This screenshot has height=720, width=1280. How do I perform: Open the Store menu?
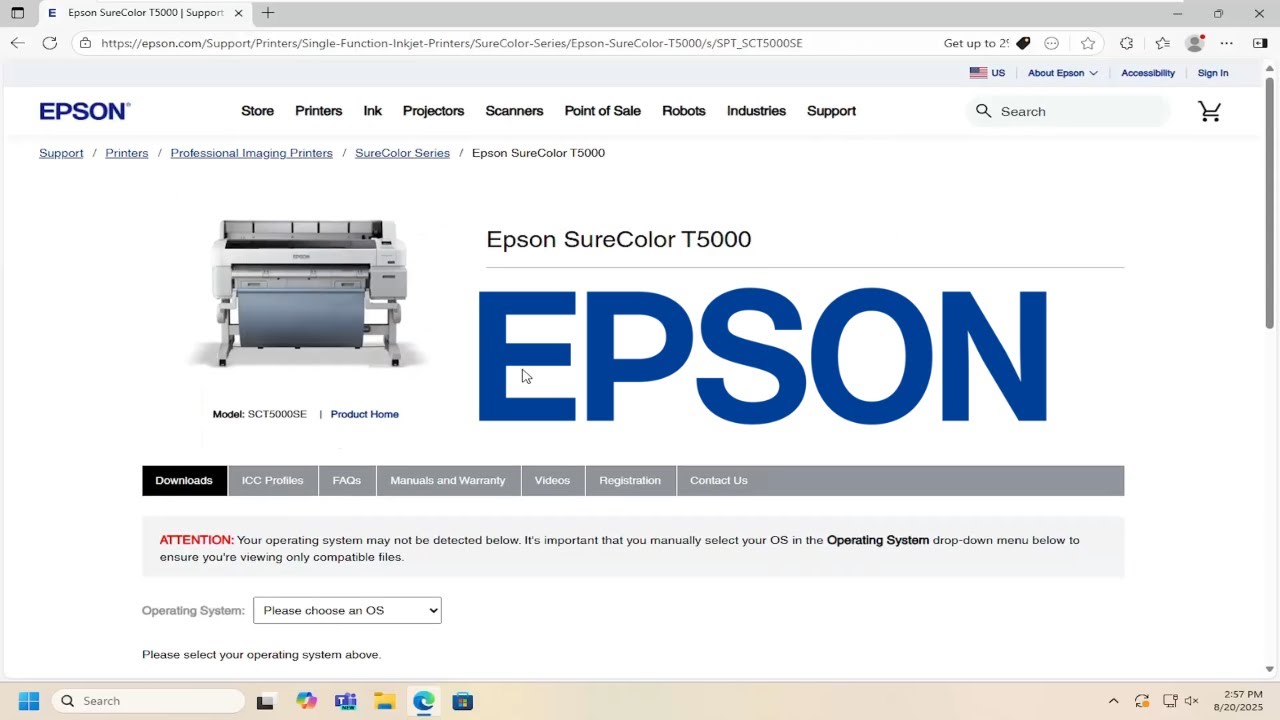pos(257,111)
